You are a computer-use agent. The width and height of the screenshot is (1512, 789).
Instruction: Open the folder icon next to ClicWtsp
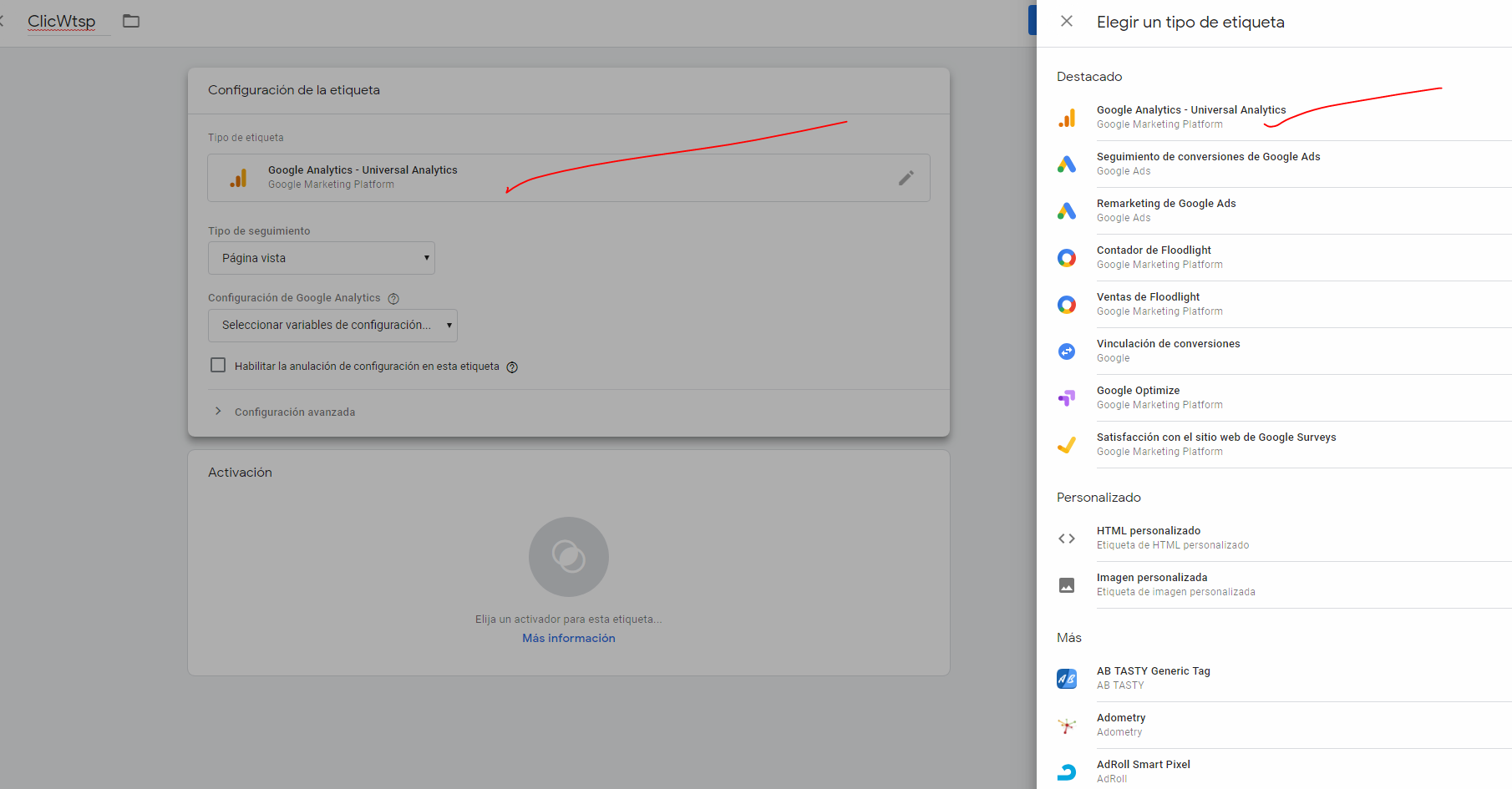click(131, 21)
